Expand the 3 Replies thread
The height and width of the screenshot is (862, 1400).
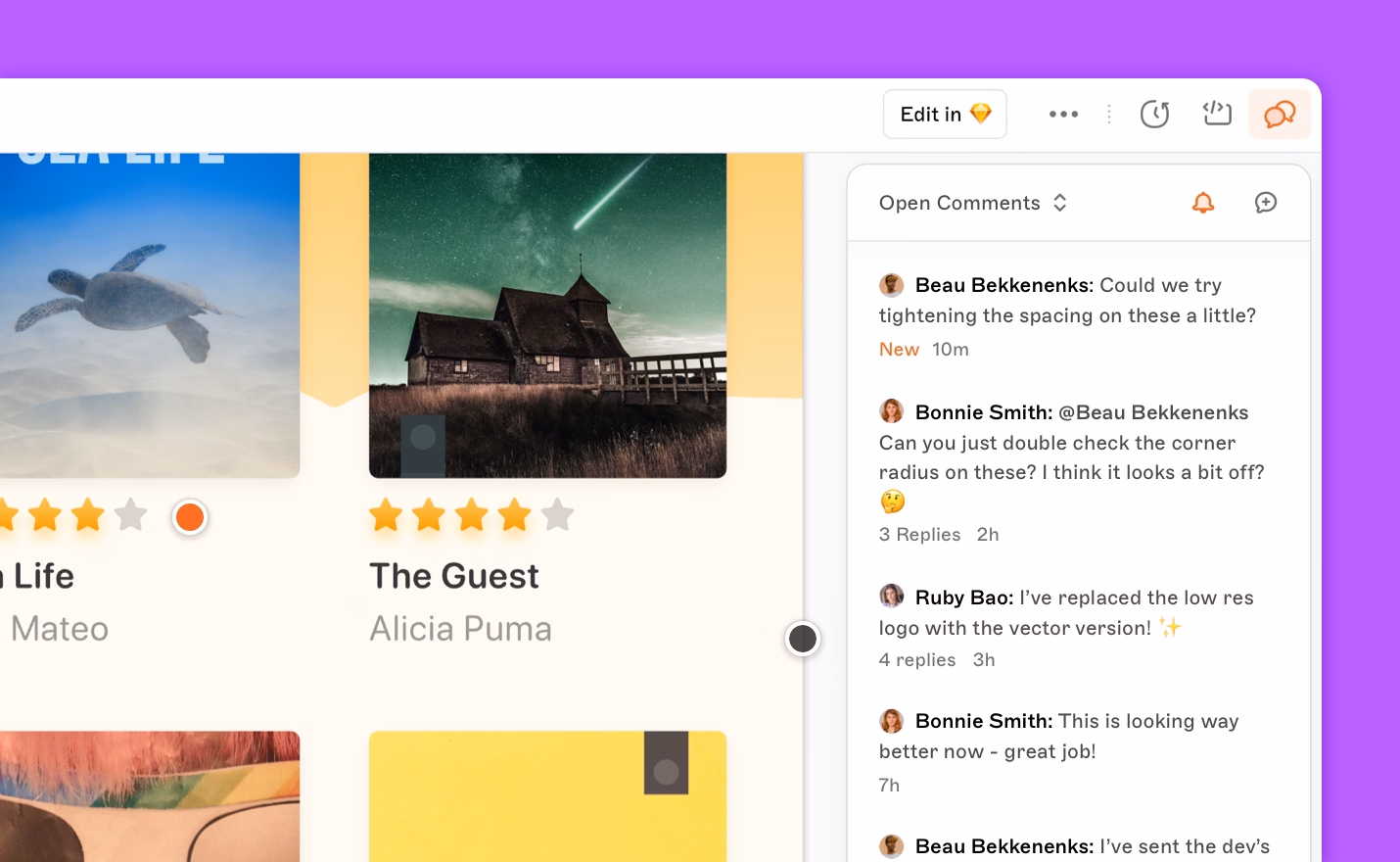click(x=919, y=535)
